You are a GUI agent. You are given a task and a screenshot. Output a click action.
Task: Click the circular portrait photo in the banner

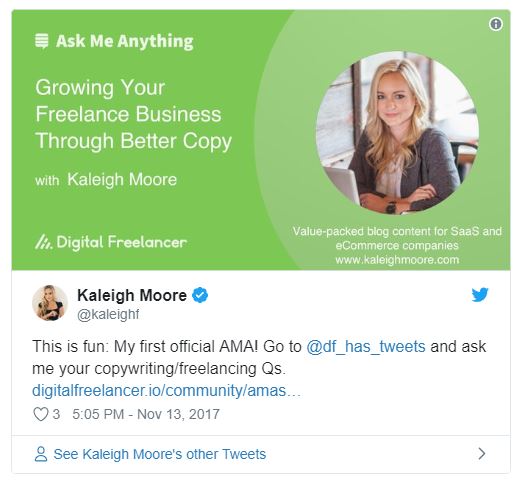pyautogui.click(x=397, y=133)
